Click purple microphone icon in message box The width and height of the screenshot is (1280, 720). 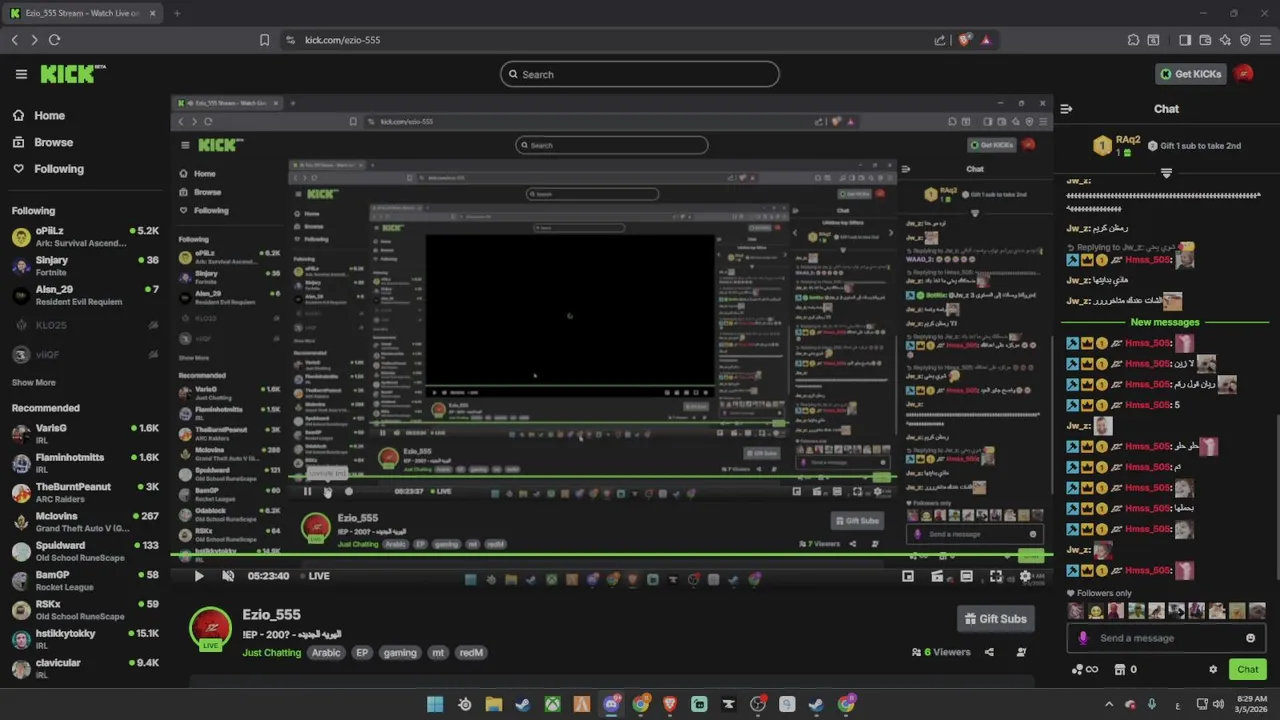[x=1083, y=638]
